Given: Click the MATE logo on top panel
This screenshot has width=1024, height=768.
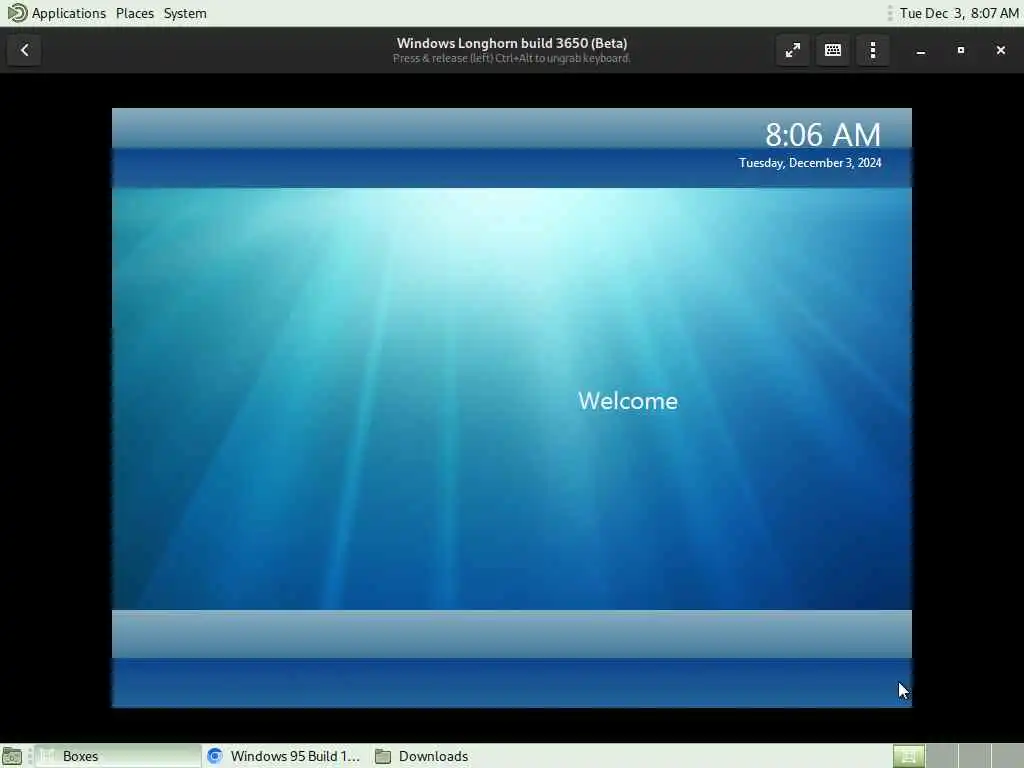Looking at the screenshot, I should (17, 13).
